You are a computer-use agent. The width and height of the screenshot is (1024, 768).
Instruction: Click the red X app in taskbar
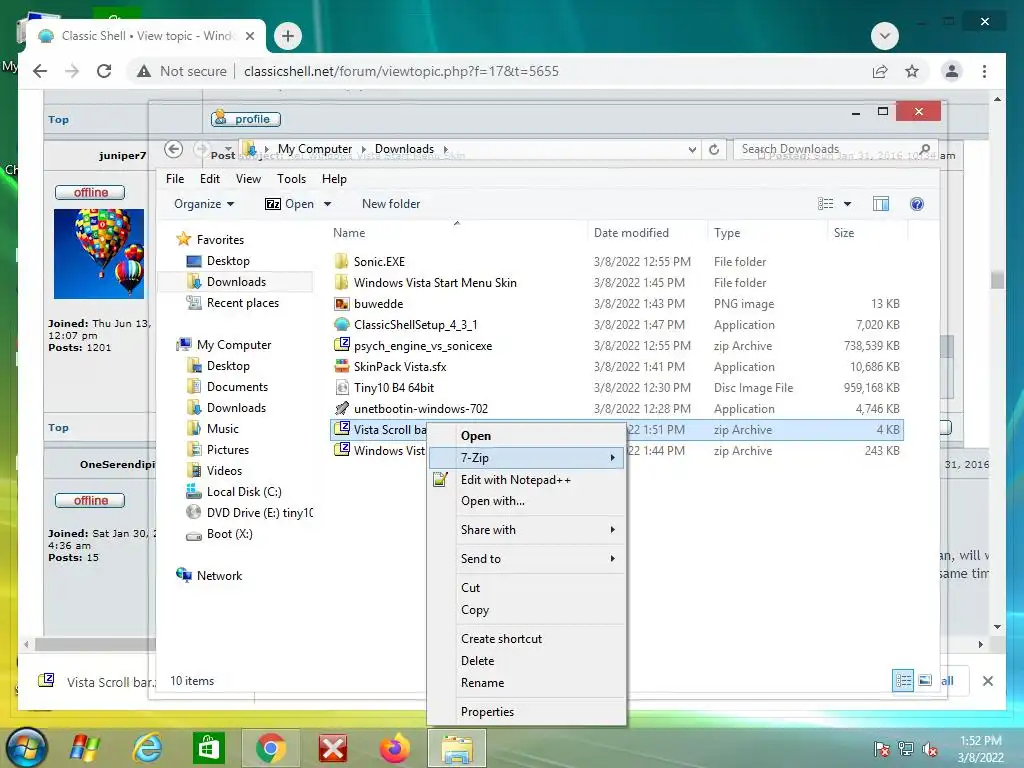pos(332,748)
